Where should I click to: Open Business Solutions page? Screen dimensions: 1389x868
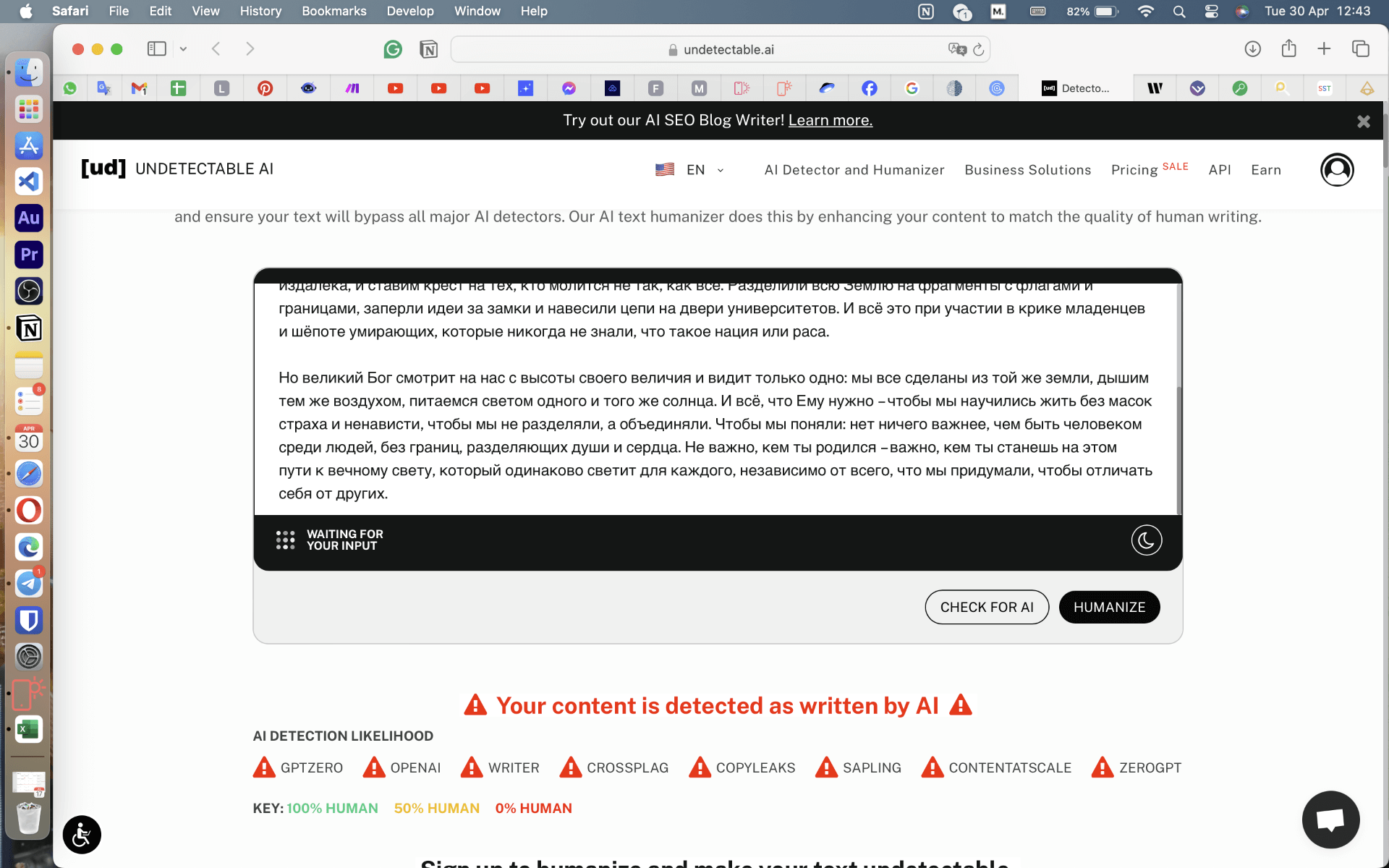[x=1027, y=169]
